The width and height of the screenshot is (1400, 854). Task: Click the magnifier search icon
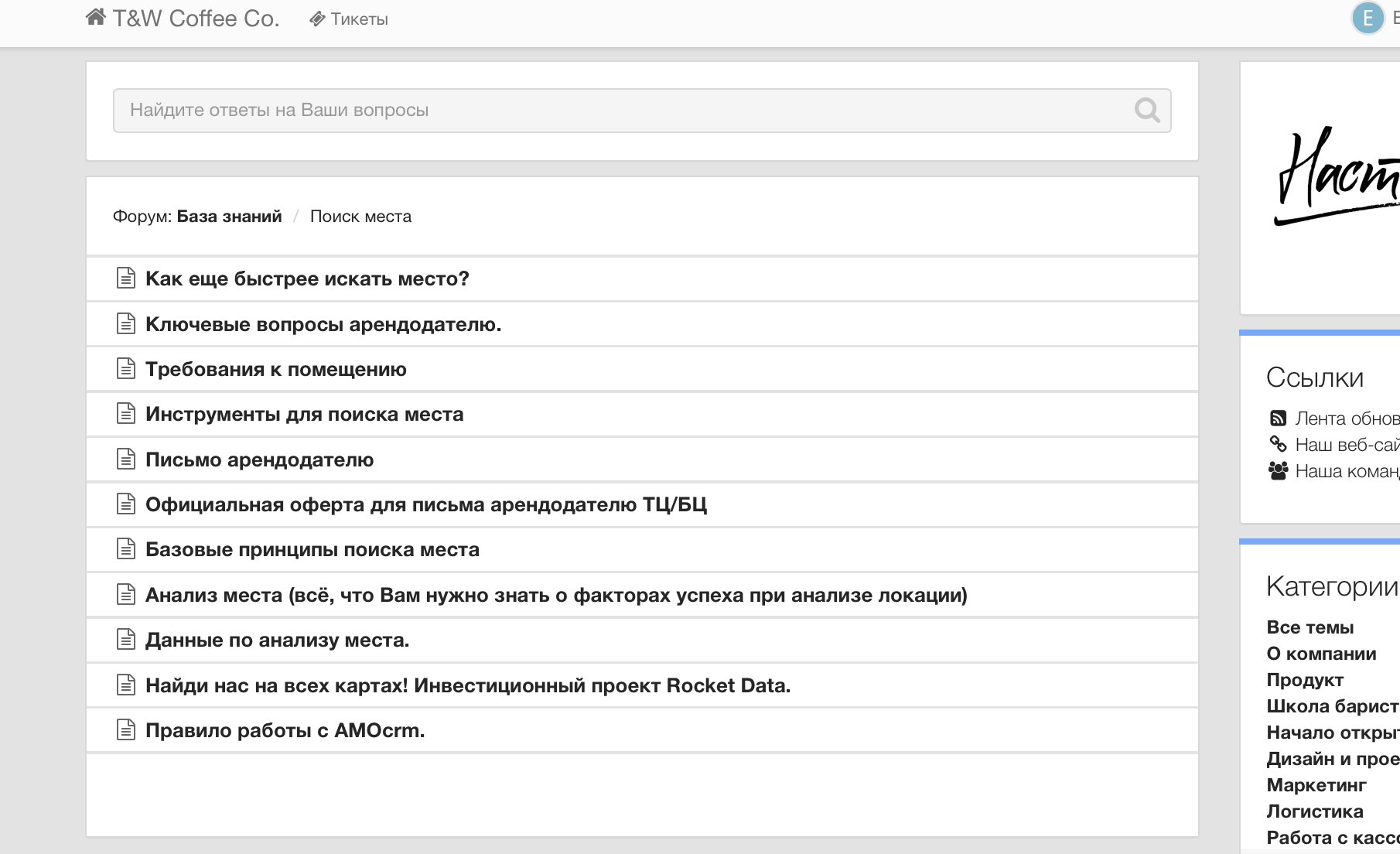[x=1147, y=111]
